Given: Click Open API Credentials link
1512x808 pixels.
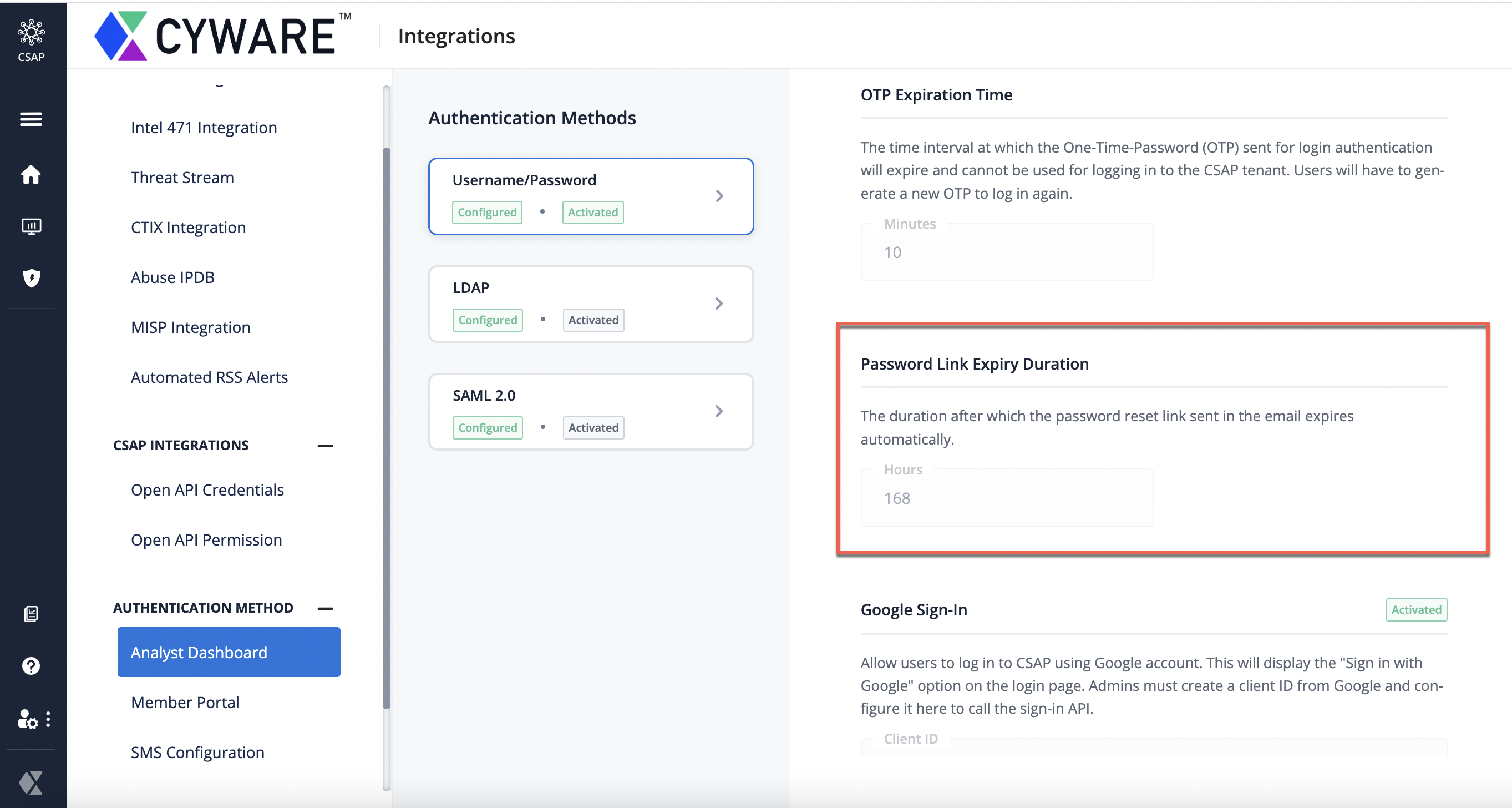Looking at the screenshot, I should pyautogui.click(x=207, y=489).
